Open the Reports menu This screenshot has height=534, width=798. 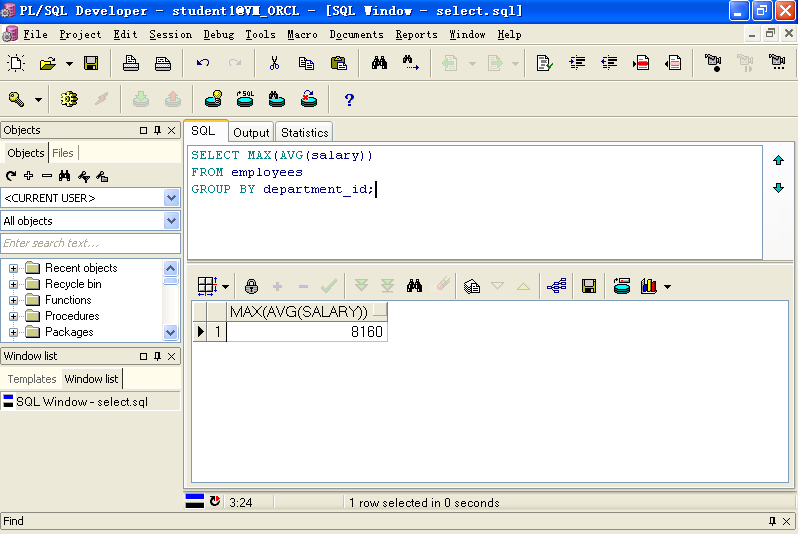416,35
